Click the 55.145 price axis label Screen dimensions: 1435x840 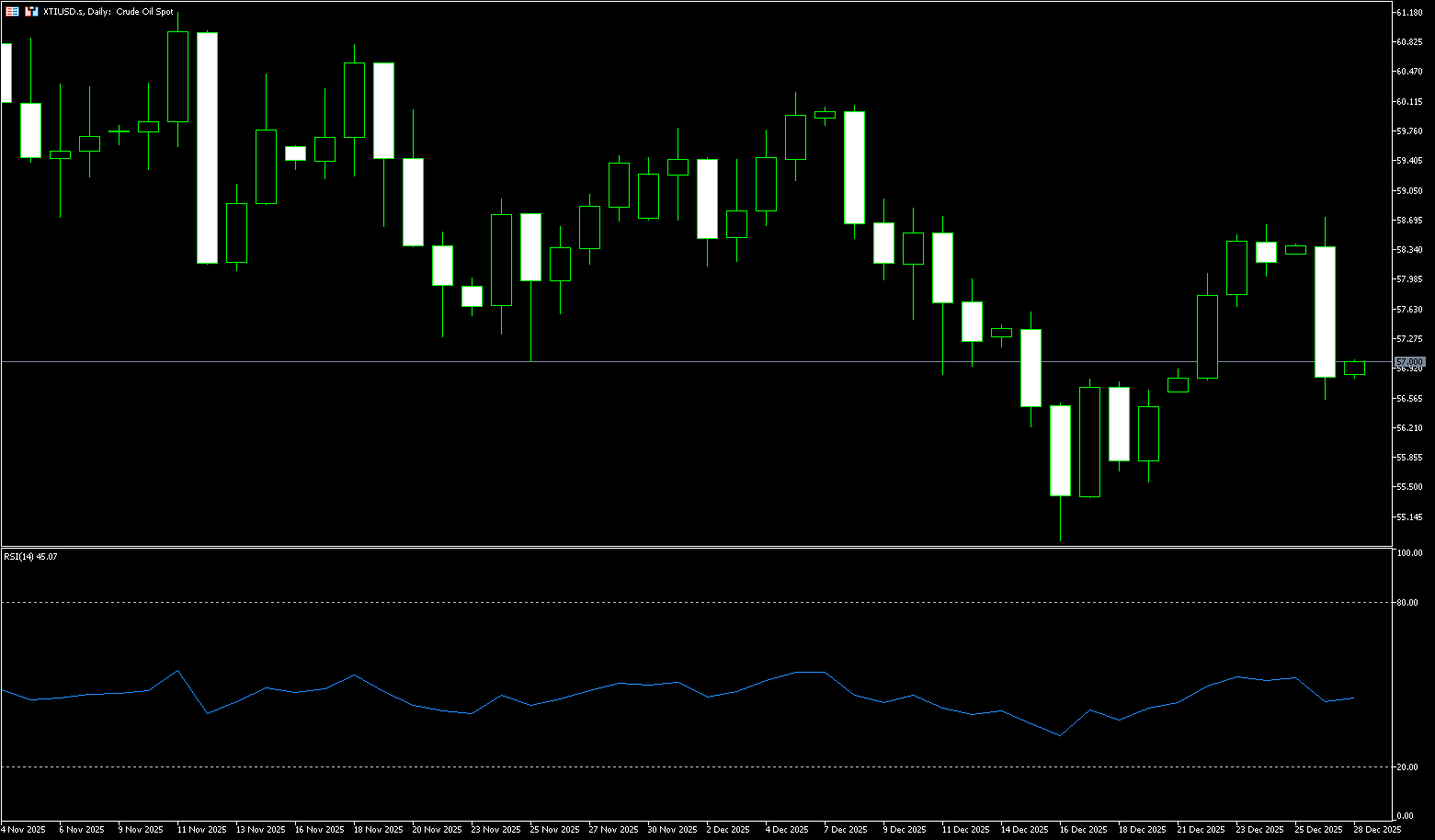coord(1409,516)
